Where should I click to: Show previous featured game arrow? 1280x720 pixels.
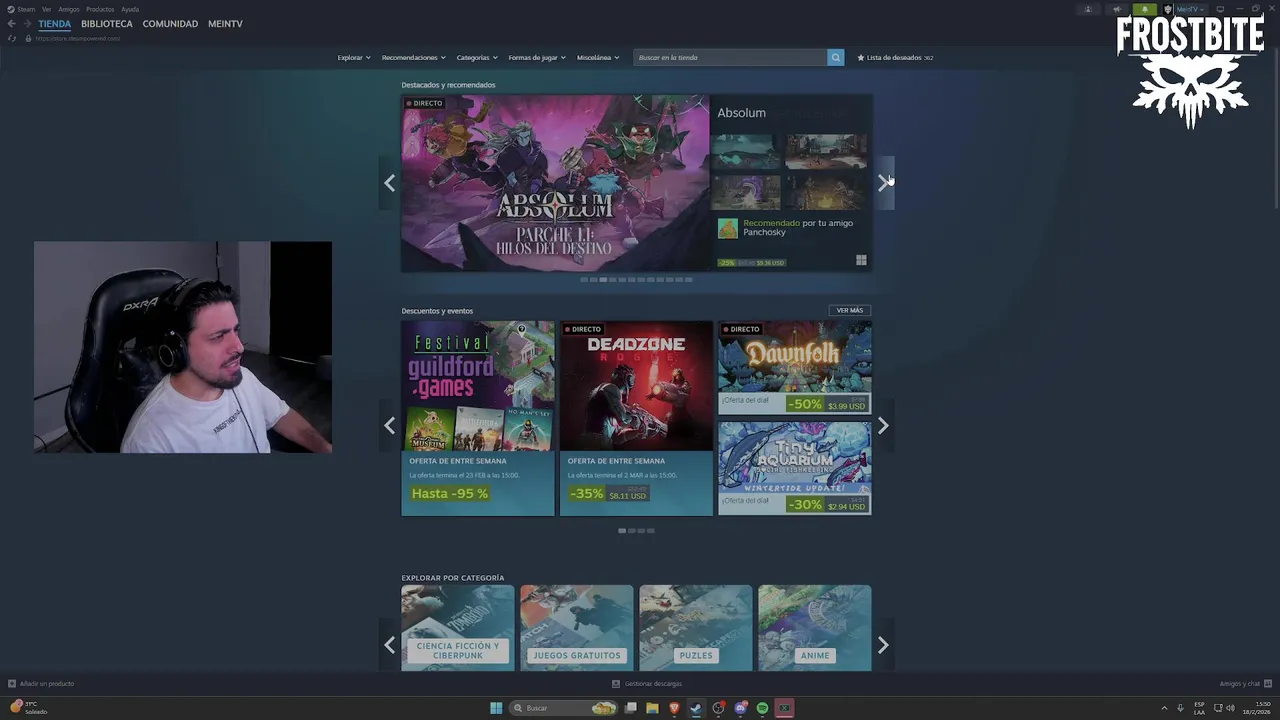click(x=389, y=183)
